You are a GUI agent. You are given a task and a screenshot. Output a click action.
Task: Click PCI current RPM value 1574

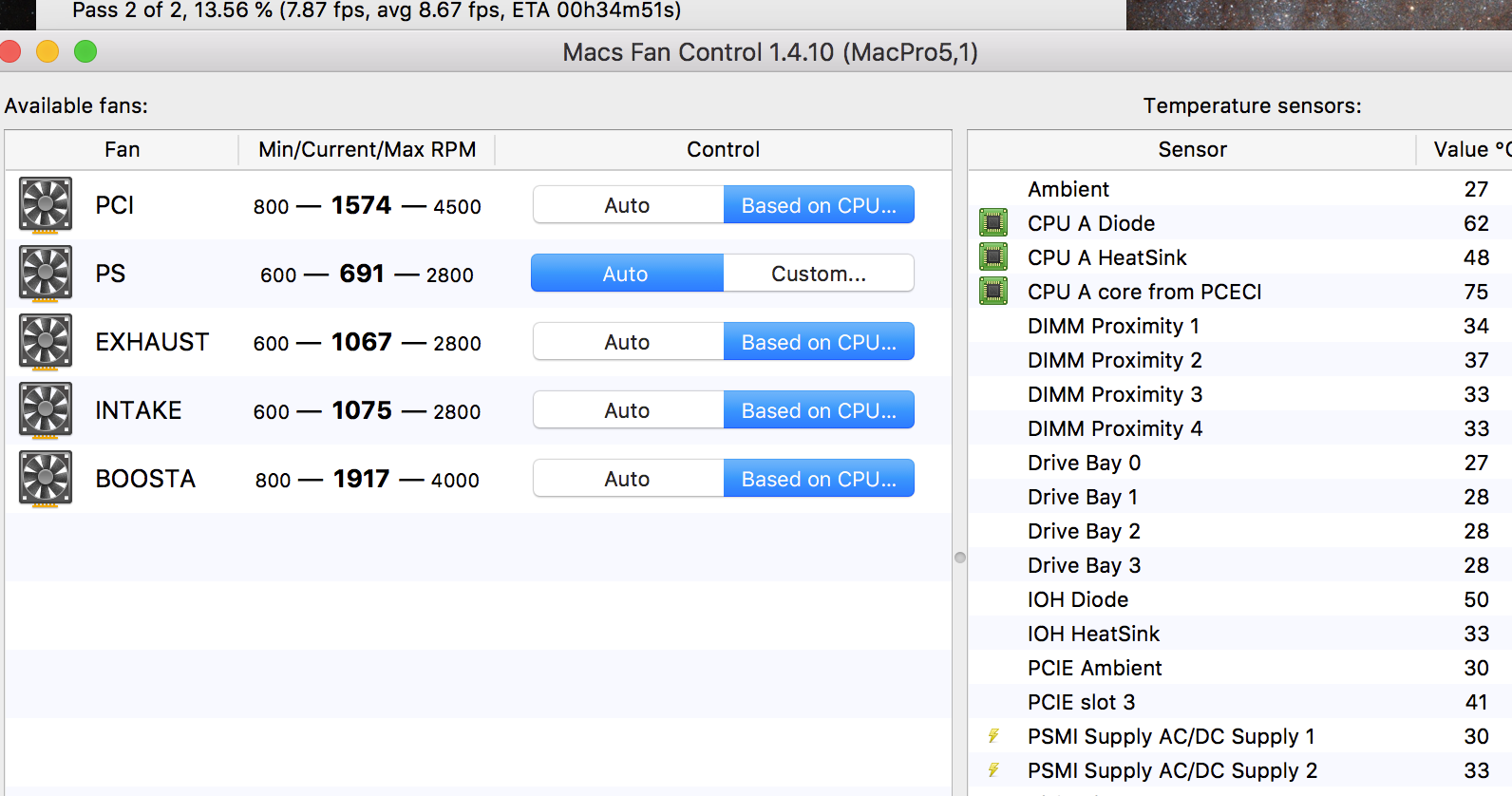361,205
